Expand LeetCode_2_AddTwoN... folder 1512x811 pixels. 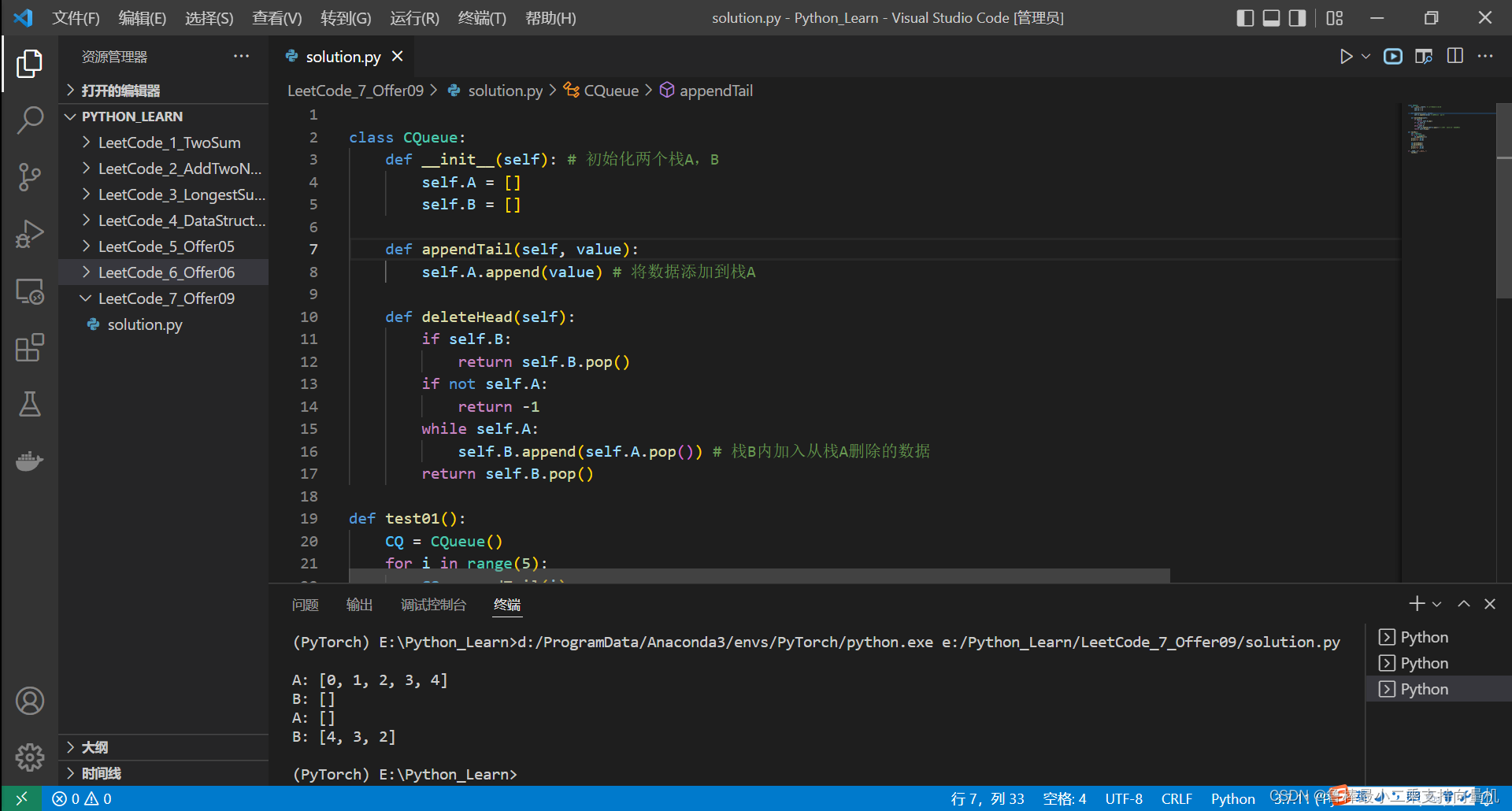pyautogui.click(x=164, y=168)
